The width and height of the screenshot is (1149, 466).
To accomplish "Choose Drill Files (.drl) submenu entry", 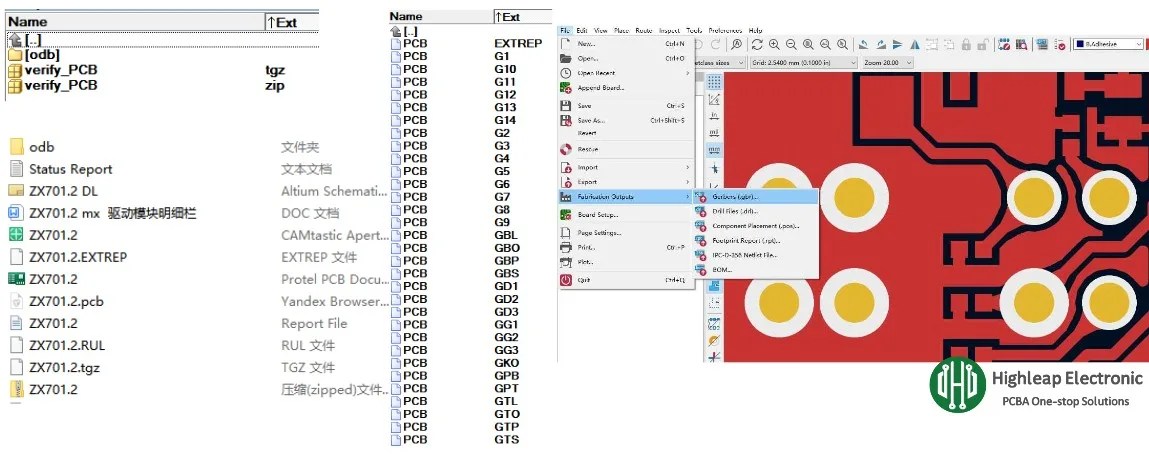I will (x=755, y=211).
